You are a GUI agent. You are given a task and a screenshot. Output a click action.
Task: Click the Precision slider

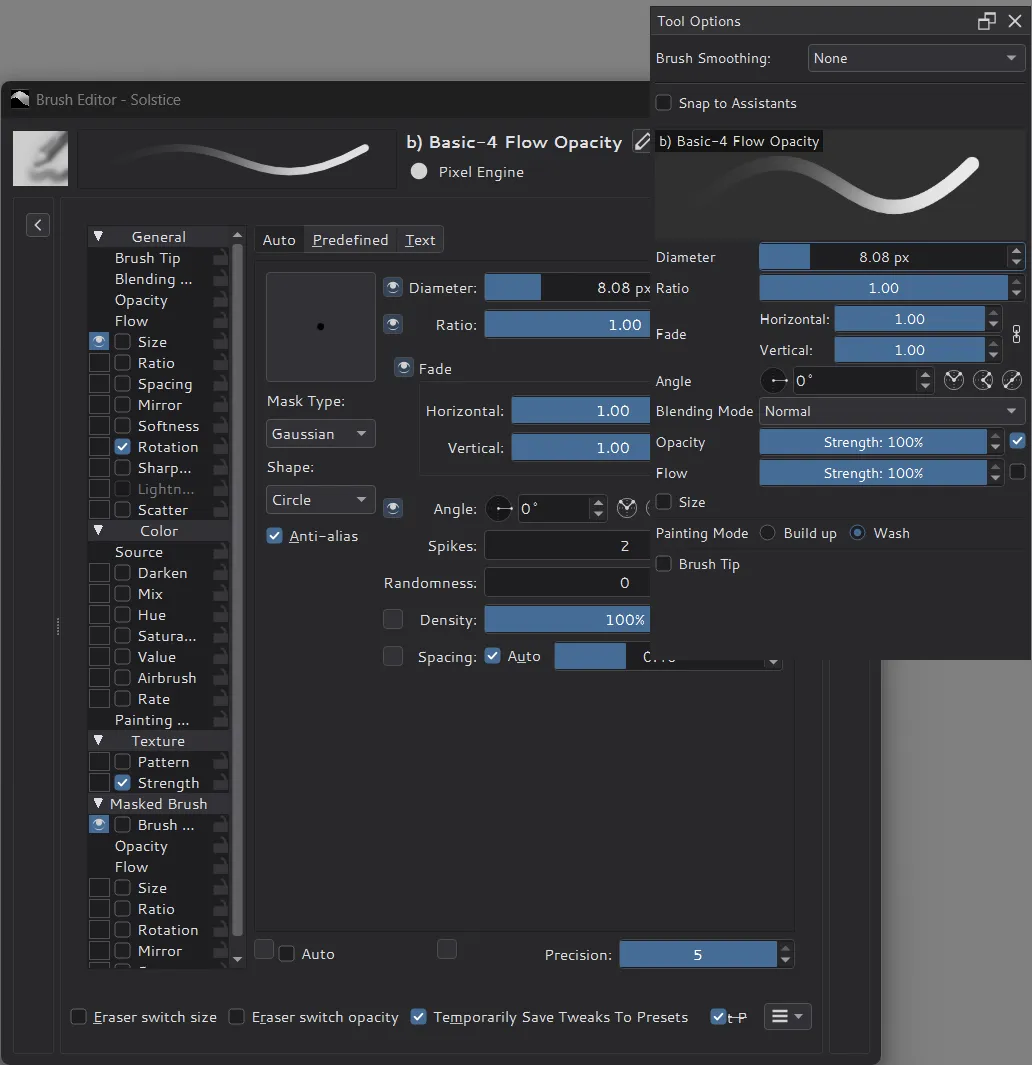[698, 954]
